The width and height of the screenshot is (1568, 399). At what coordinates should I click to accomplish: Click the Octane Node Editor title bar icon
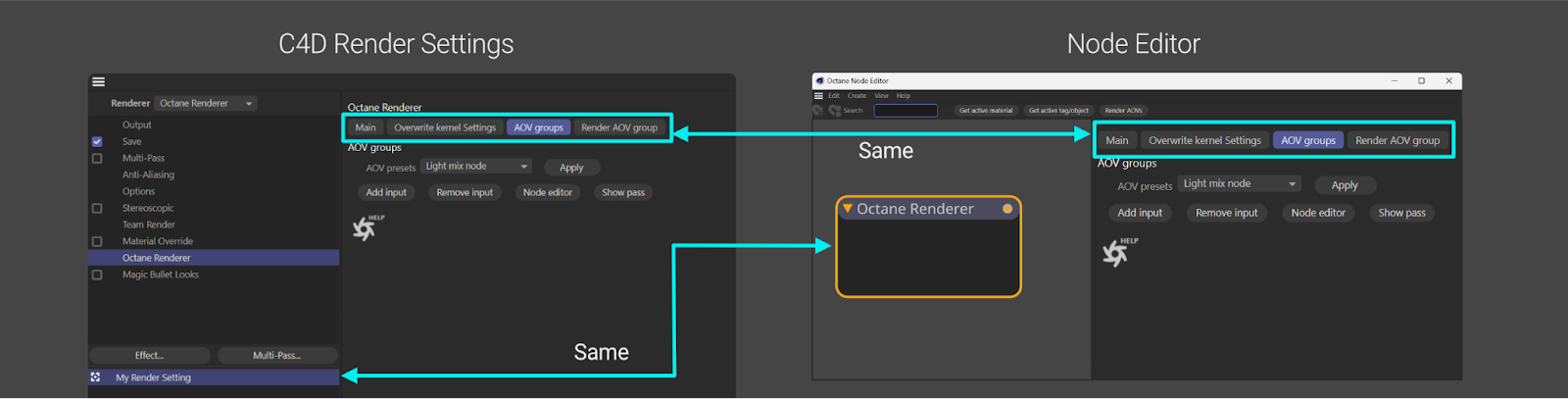coord(819,81)
